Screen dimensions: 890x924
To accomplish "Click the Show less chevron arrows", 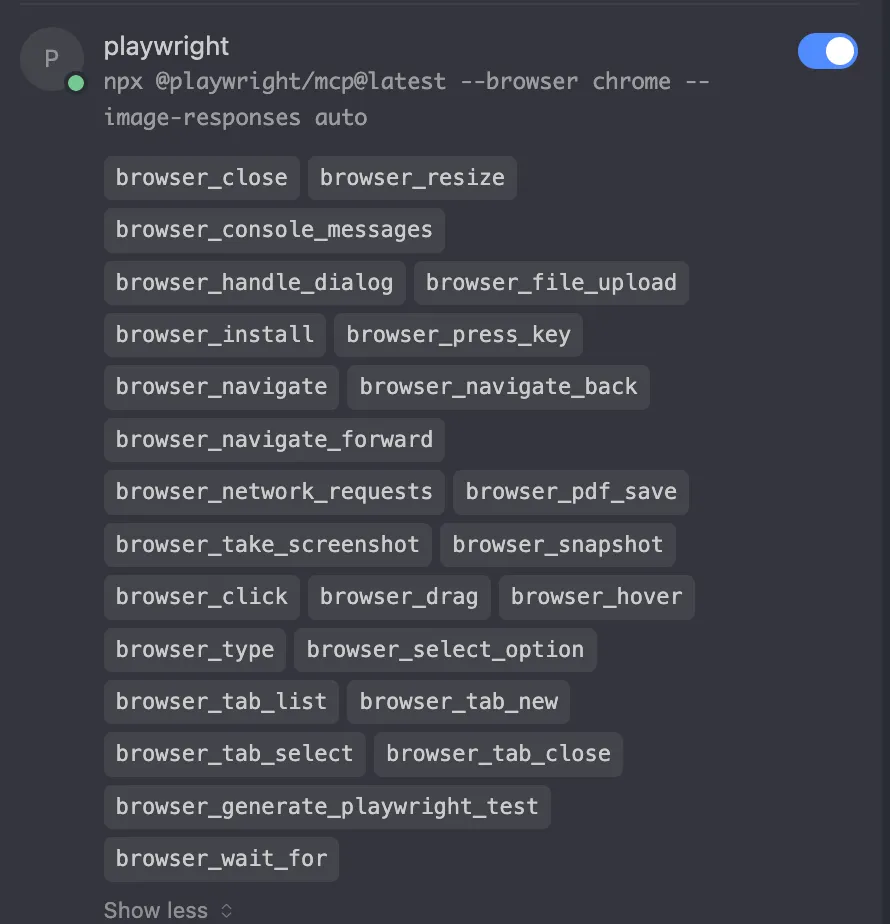I will 226,910.
